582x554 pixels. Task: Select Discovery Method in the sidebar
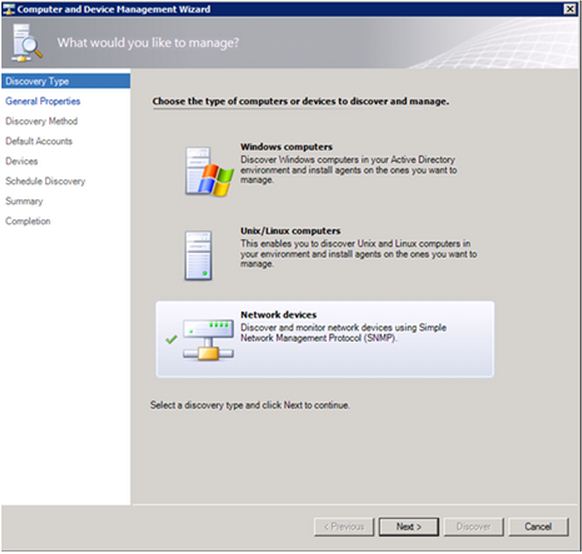[x=42, y=121]
